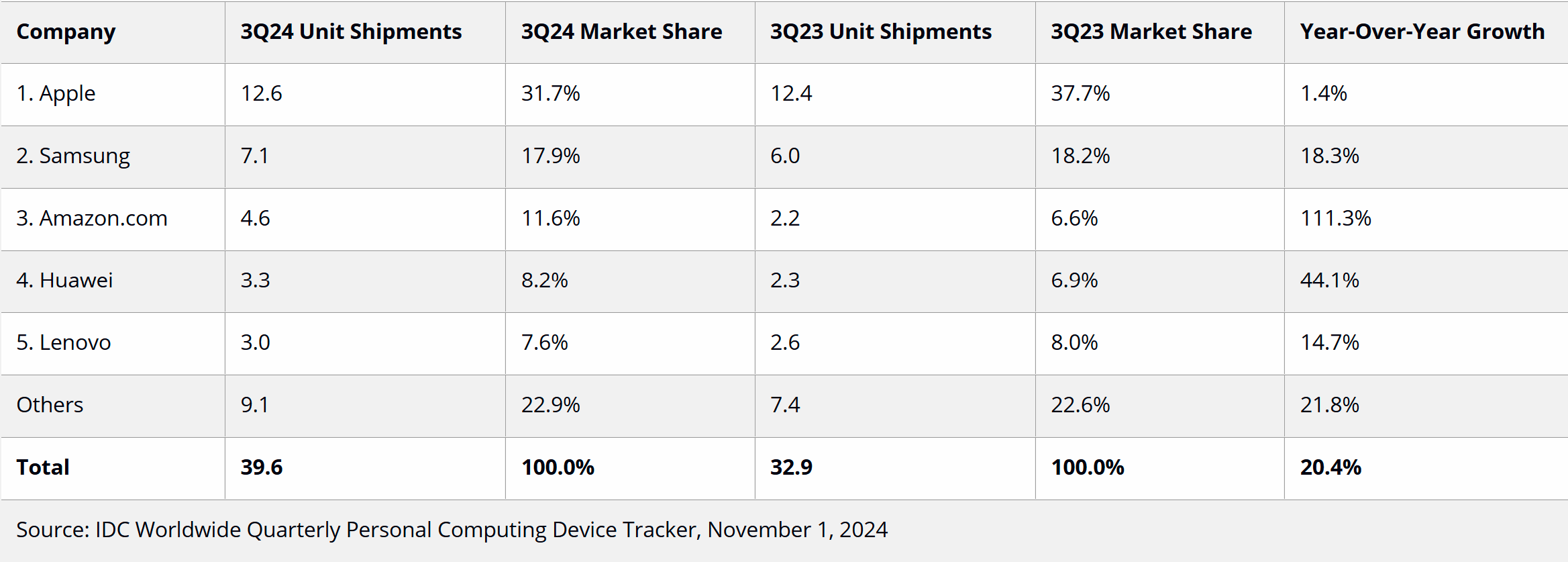
Task: Select the 3Q23 Market Share header
Action: (x=1151, y=32)
